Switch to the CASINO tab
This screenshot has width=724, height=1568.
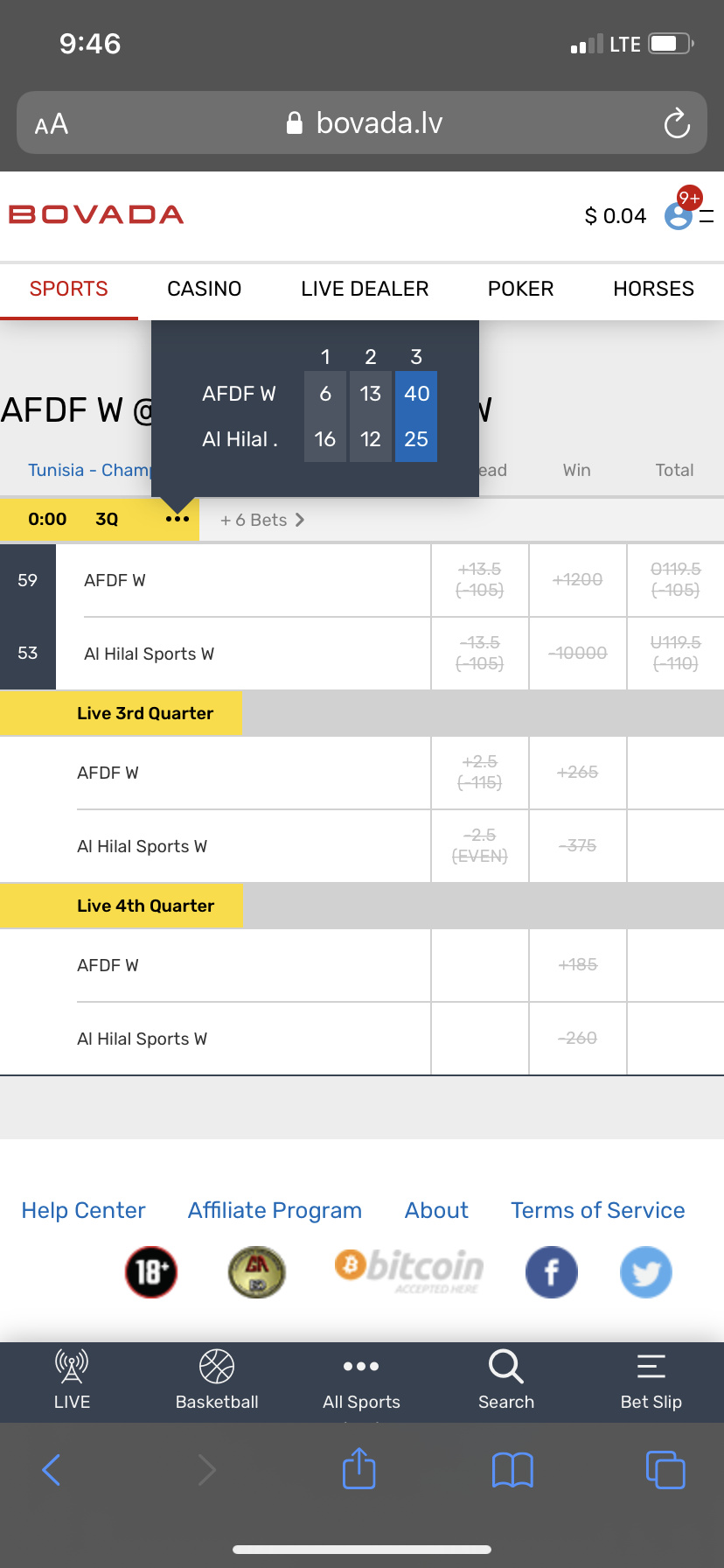point(205,289)
